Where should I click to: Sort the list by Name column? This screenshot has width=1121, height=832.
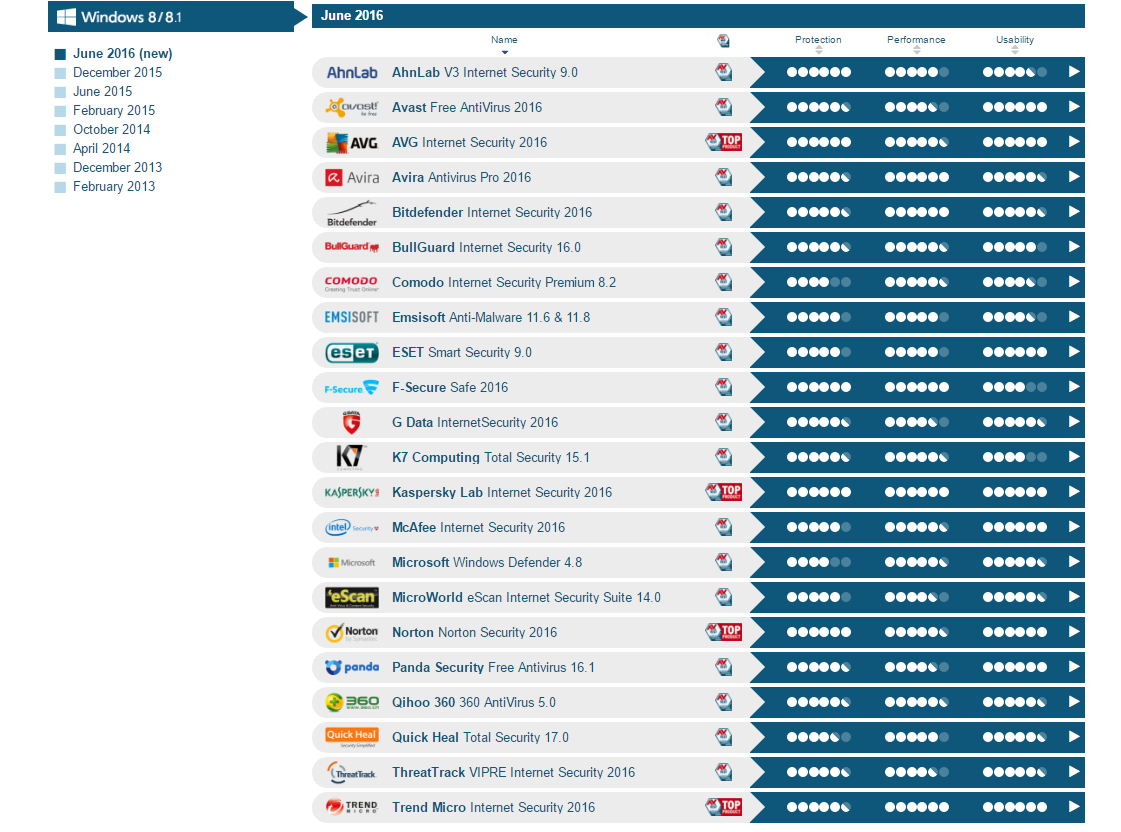(x=504, y=44)
